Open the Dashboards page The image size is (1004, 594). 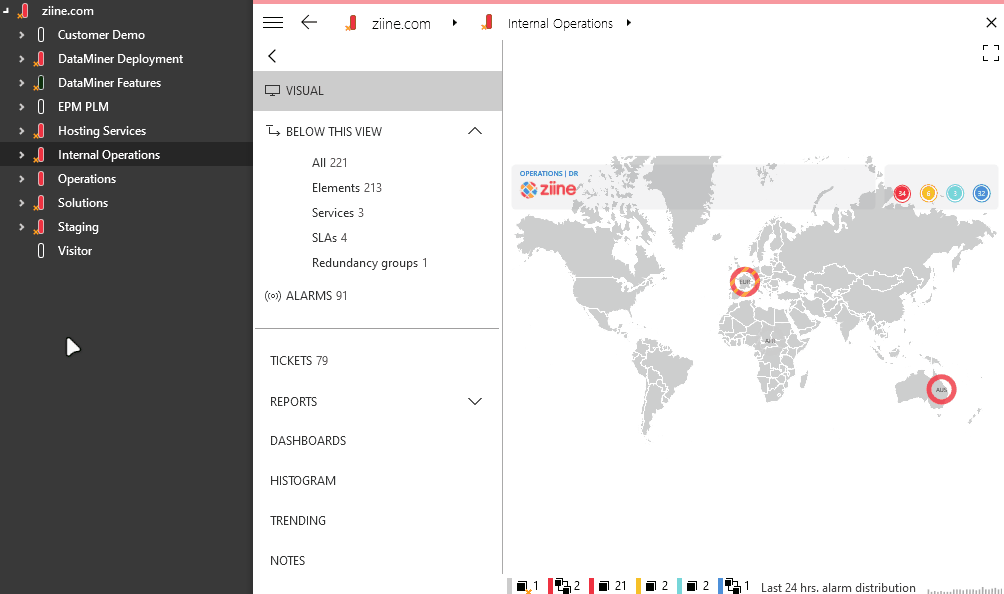click(x=308, y=441)
